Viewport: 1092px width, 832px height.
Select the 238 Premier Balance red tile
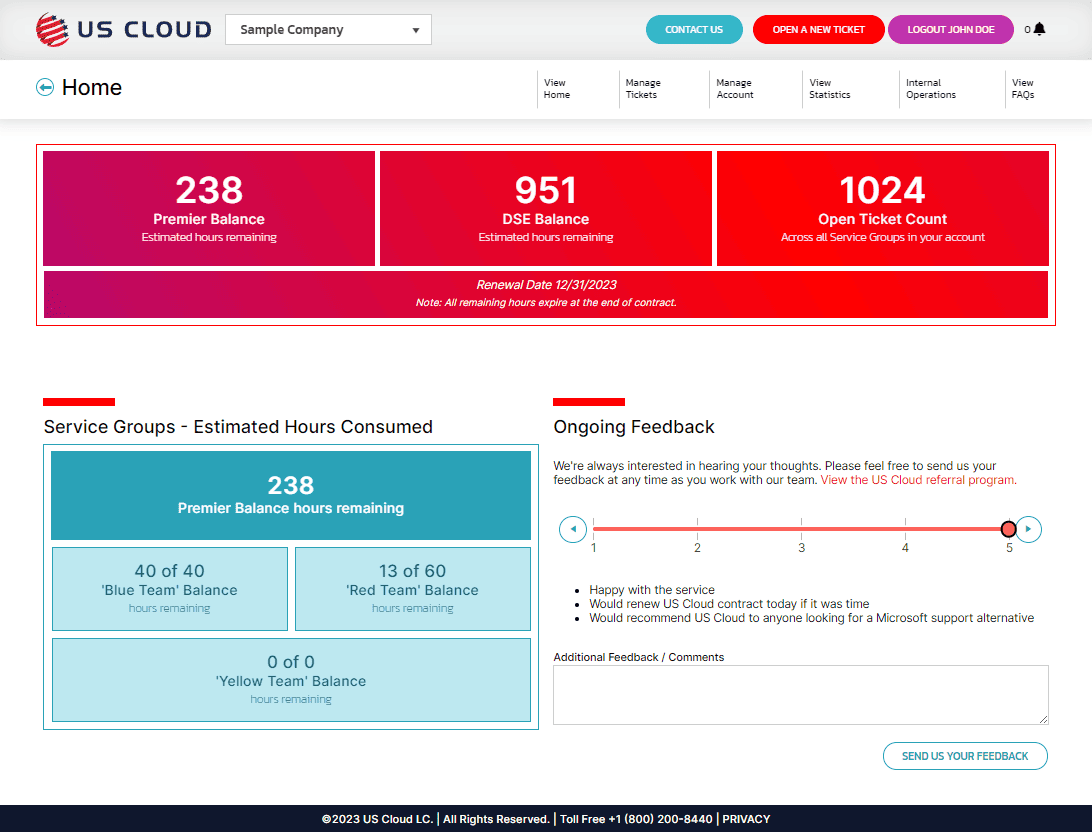point(209,208)
